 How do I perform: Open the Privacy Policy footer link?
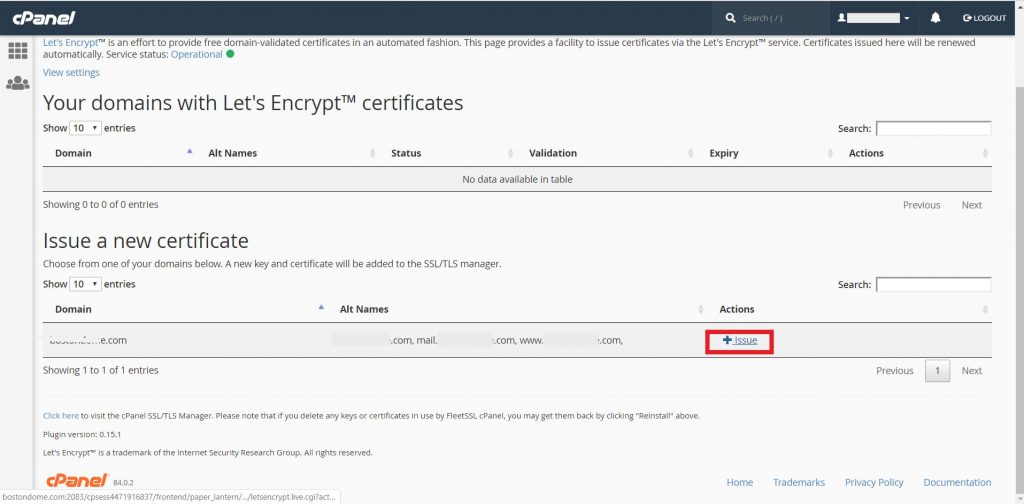[x=874, y=482]
